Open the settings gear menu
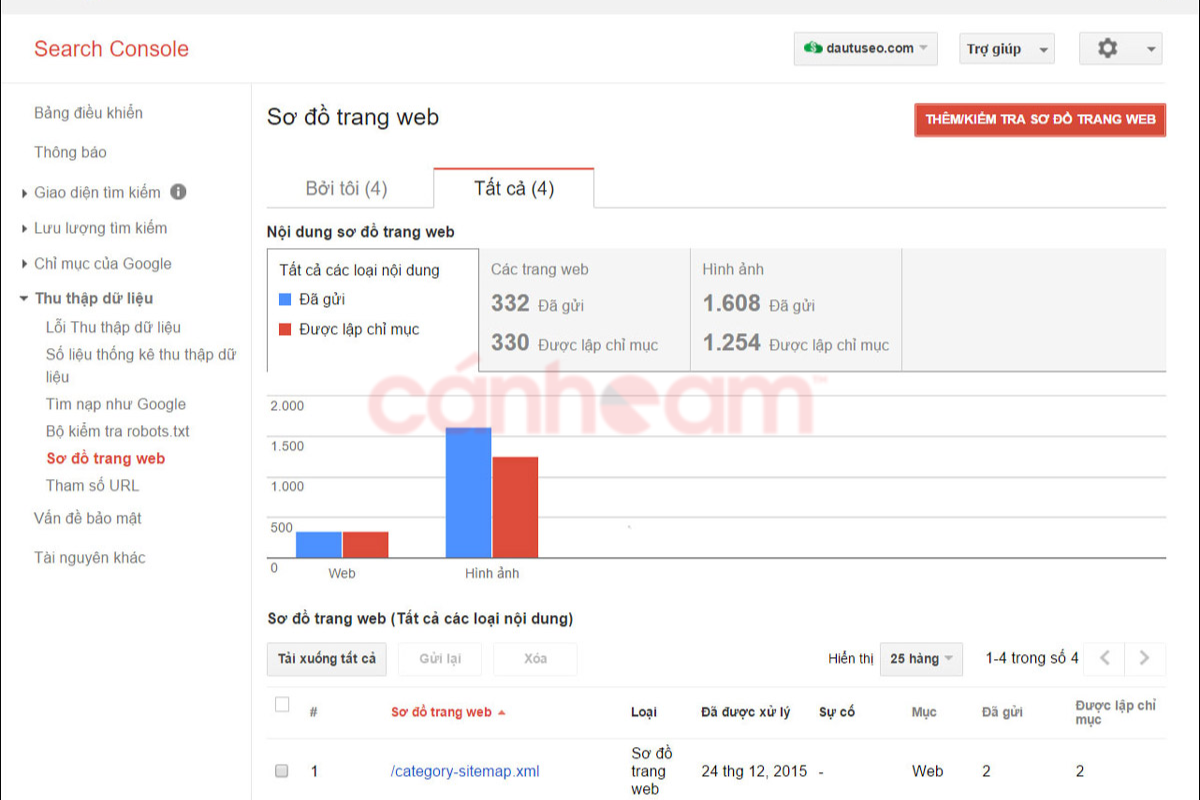The height and width of the screenshot is (800, 1200). [x=1120, y=48]
